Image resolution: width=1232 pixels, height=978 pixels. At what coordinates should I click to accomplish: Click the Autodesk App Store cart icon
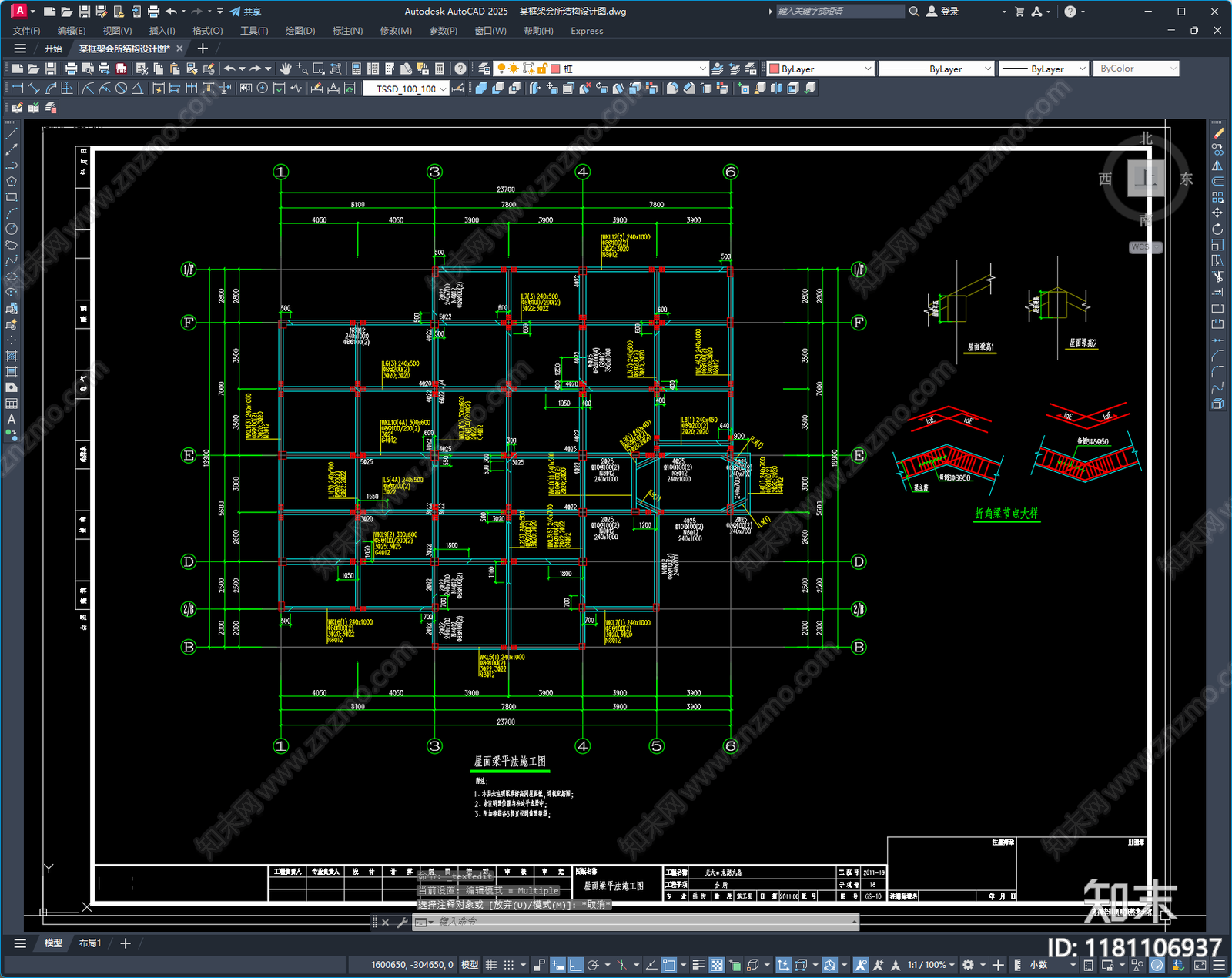(1019, 12)
